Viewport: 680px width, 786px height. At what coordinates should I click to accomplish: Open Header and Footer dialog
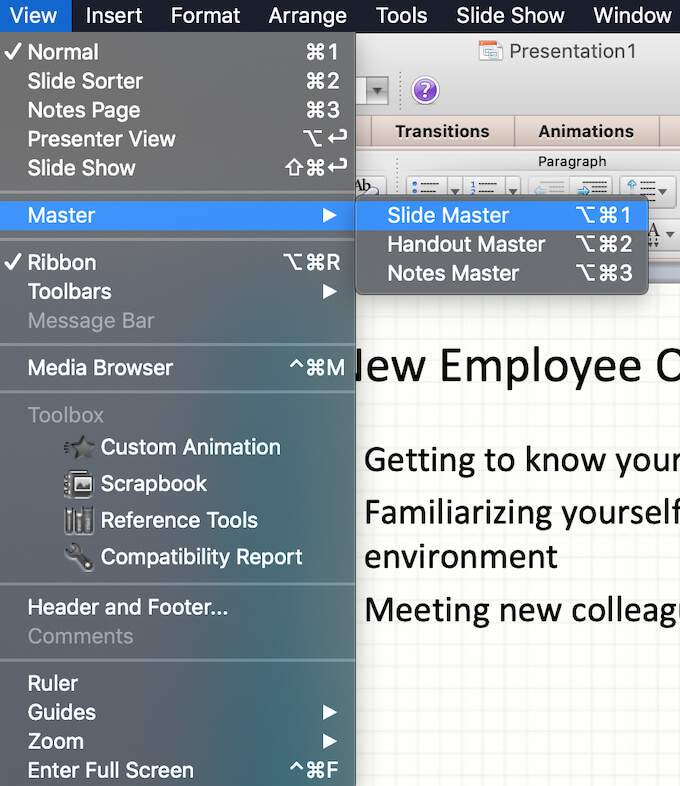click(x=128, y=607)
